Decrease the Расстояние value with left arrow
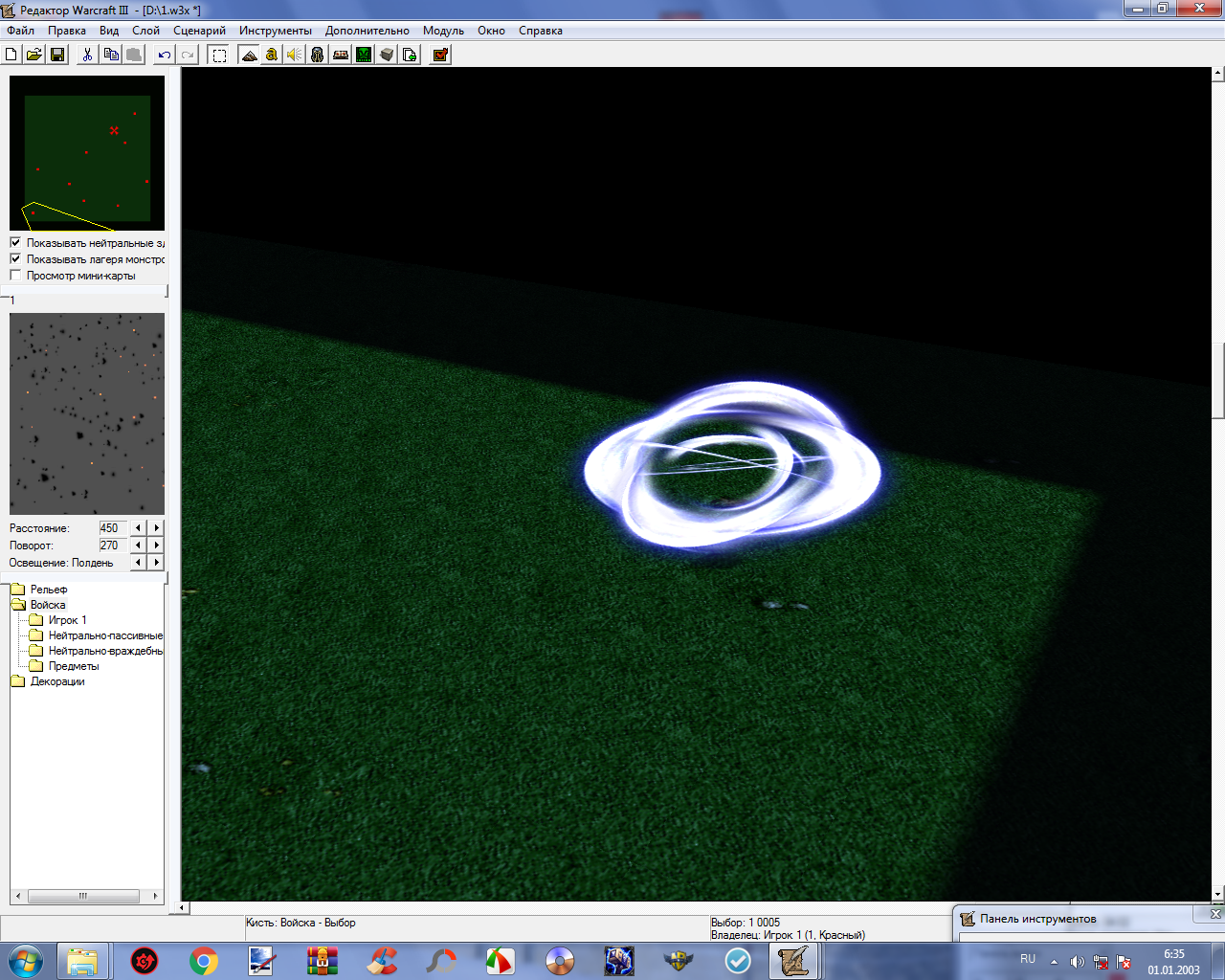This screenshot has height=980, width=1225. (x=139, y=528)
